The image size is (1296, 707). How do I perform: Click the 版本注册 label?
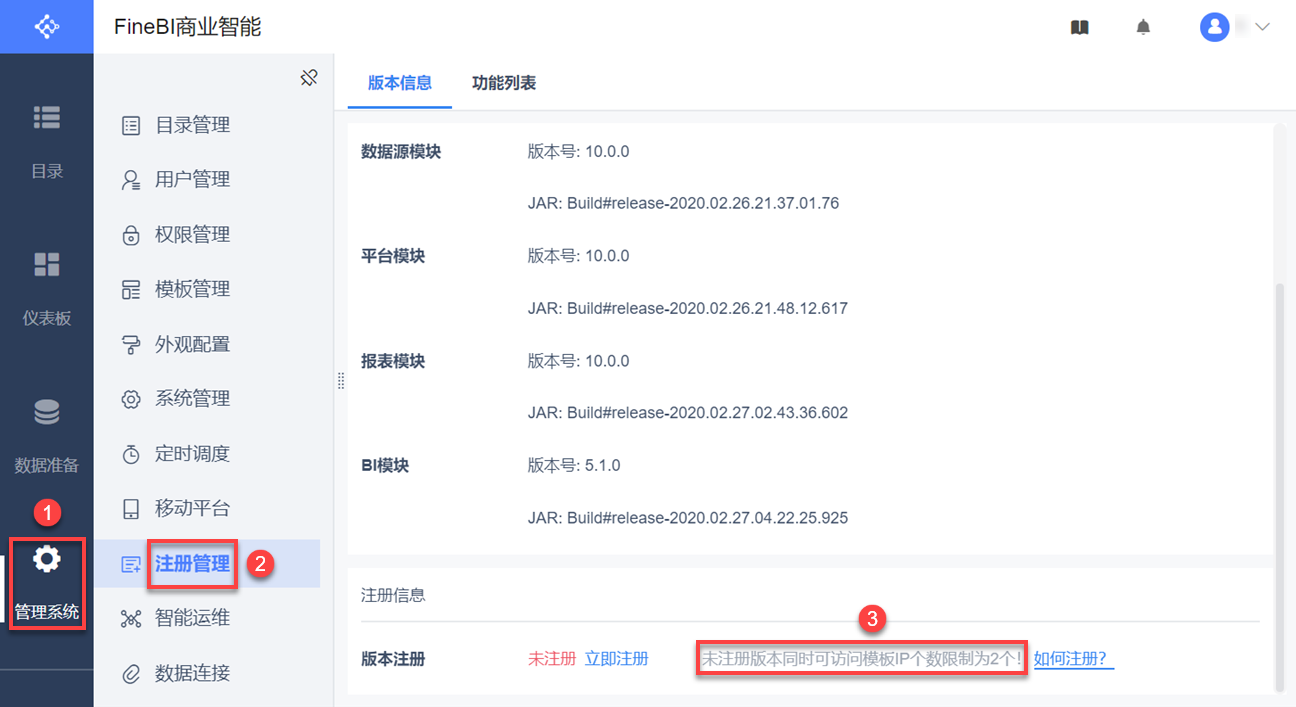pyautogui.click(x=393, y=659)
